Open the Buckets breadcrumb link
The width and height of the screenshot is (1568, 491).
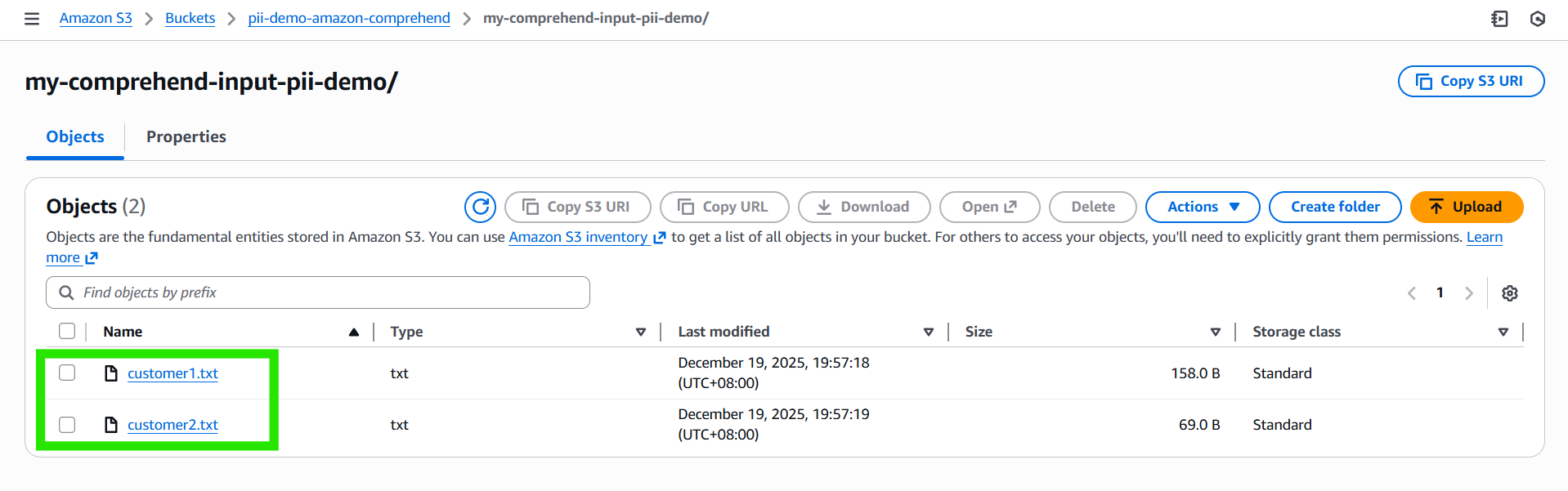[190, 18]
